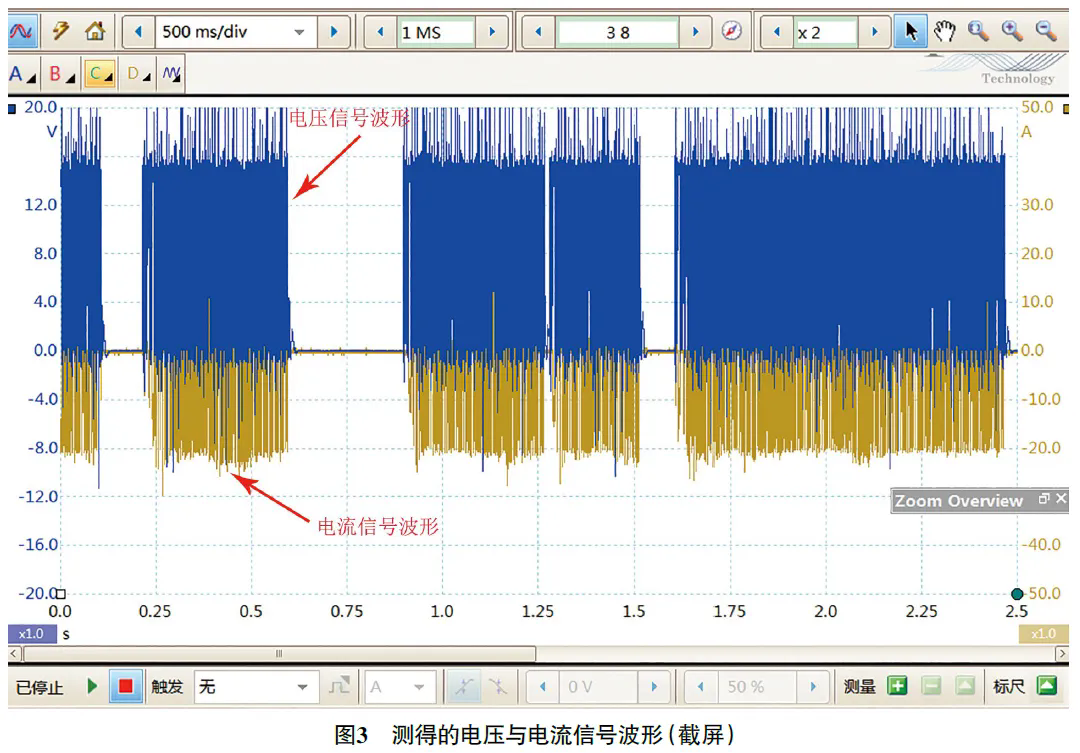Decrease horizontal zoom left of x 2
The width and height of the screenshot is (1080, 753).
(x=777, y=32)
